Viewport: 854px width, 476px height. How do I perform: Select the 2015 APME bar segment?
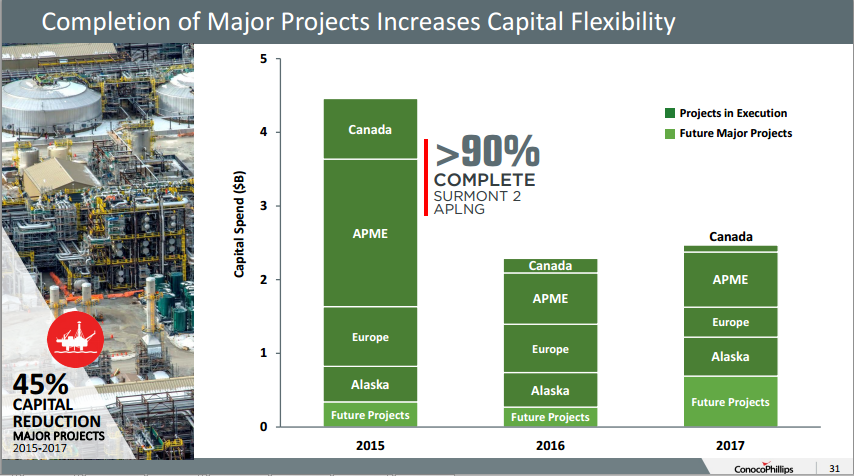click(x=370, y=233)
